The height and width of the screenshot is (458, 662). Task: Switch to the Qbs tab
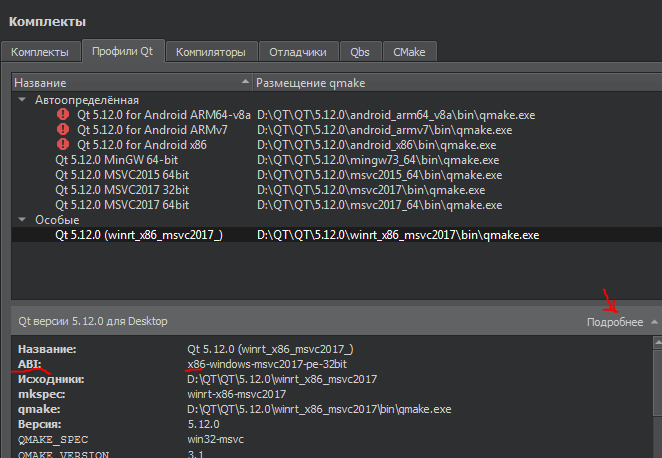360,51
